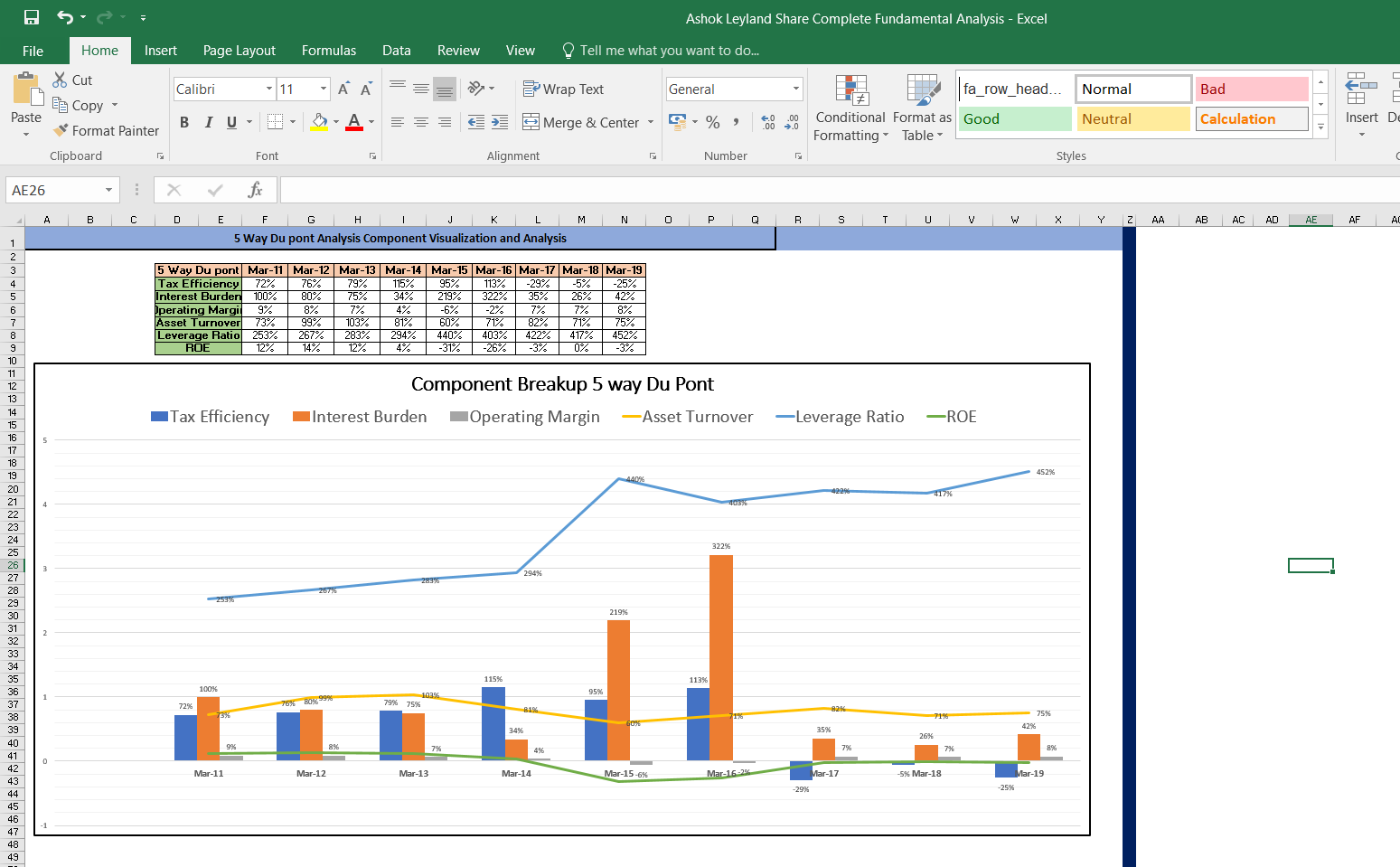Screen dimensions: 1400x867
Task: Click the Tell me what you want to do box
Action: pyautogui.click(x=661, y=51)
